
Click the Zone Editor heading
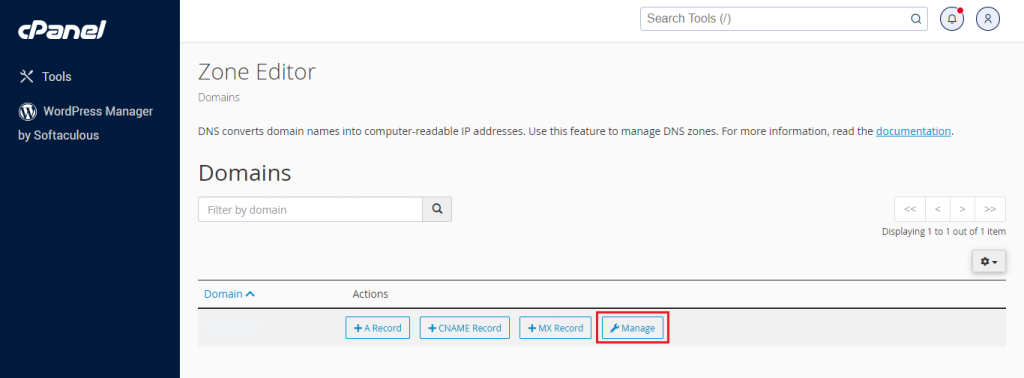257,72
